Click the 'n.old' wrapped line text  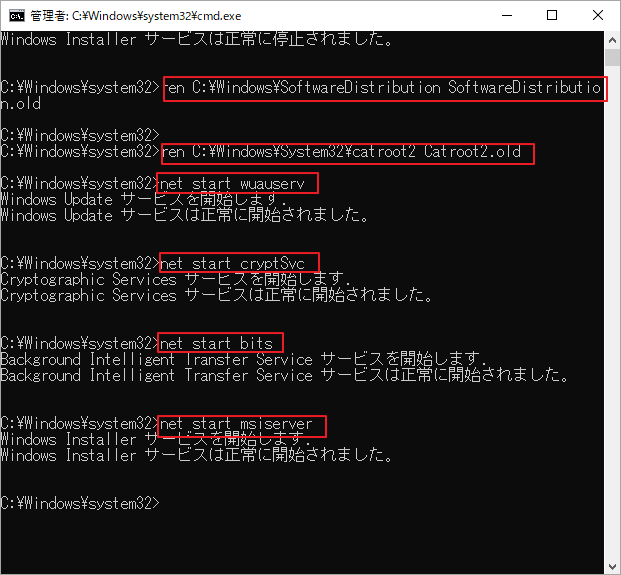tap(21, 104)
